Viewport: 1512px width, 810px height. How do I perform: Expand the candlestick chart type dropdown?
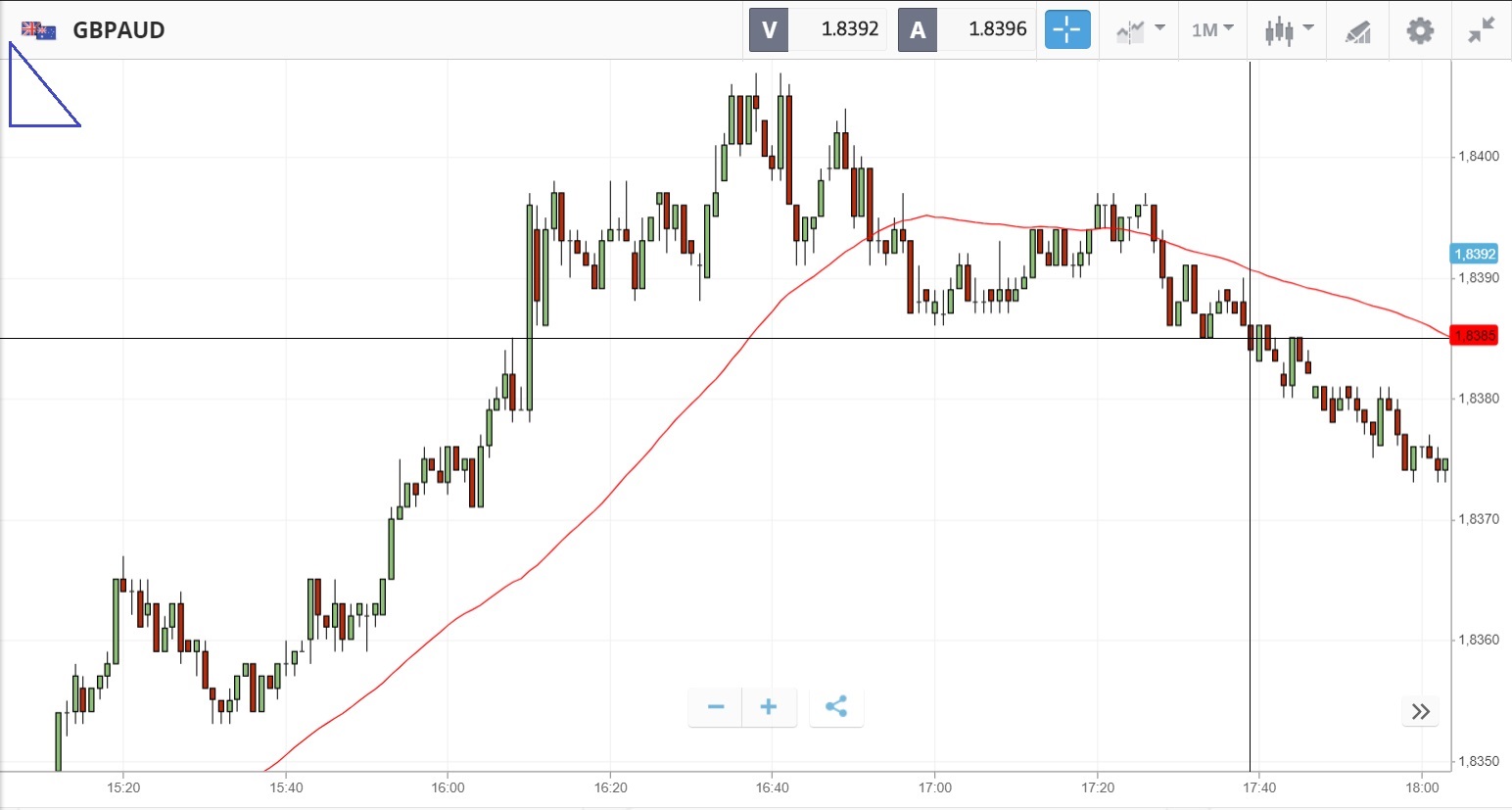(x=1288, y=30)
